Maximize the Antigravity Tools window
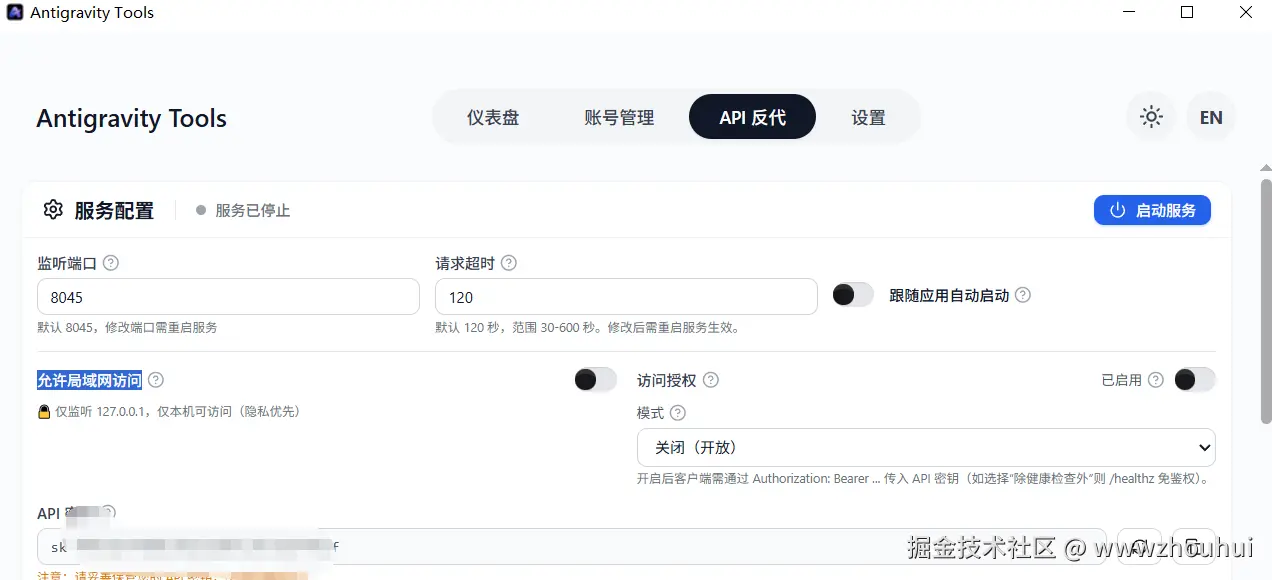The width and height of the screenshot is (1272, 580). coord(1187,13)
